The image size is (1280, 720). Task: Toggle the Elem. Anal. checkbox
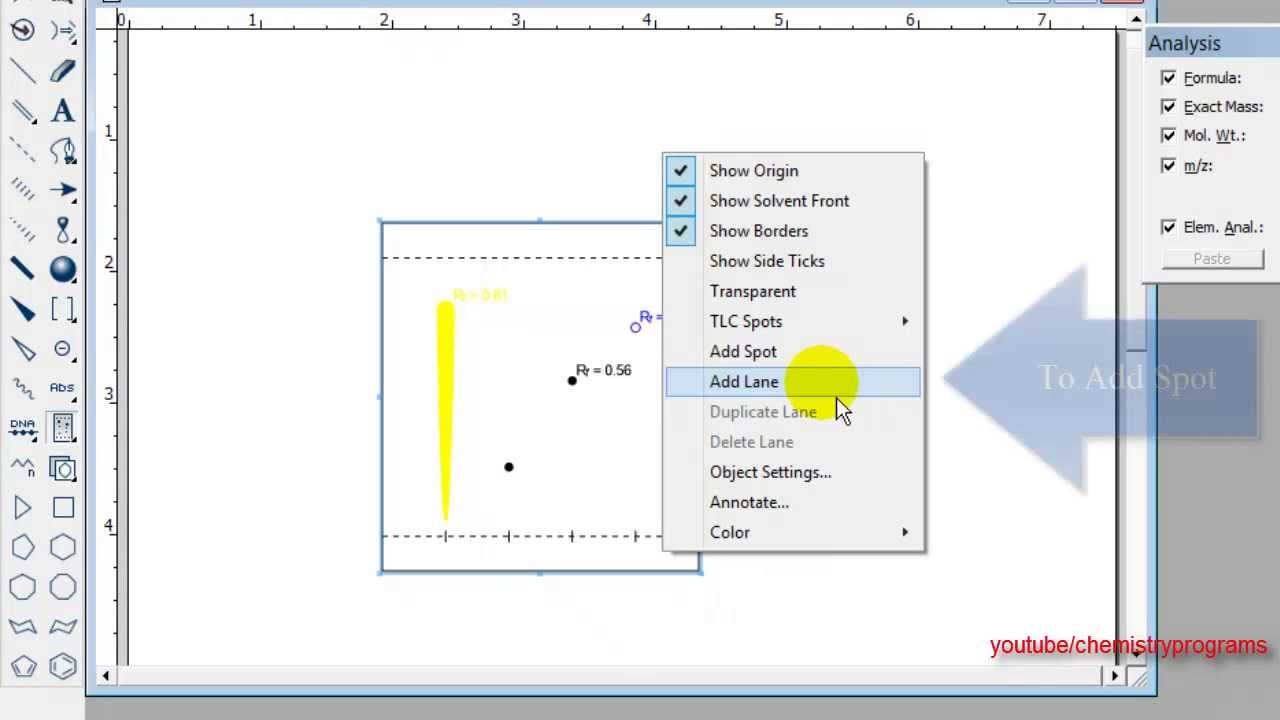1168,227
